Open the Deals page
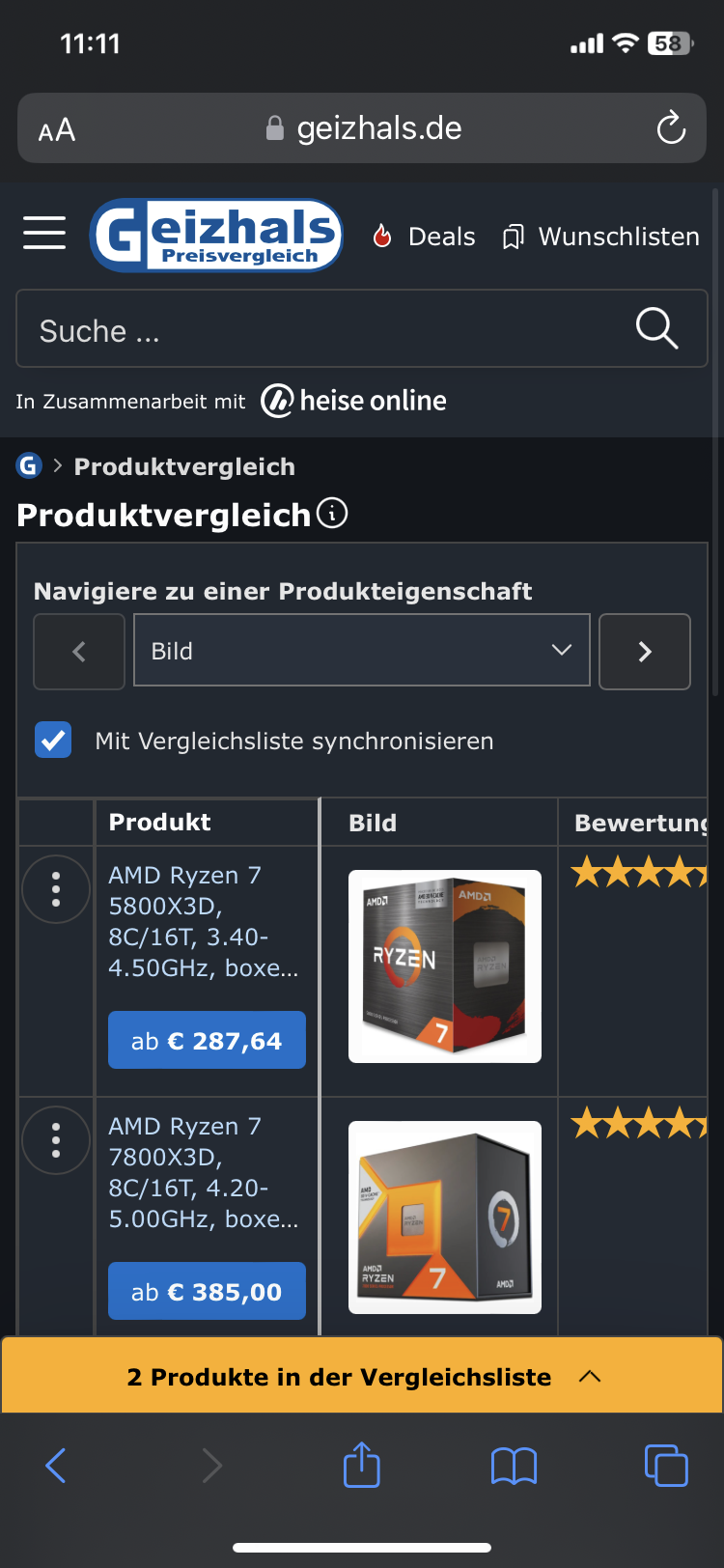This screenshot has width=724, height=1568. pyautogui.click(x=425, y=237)
